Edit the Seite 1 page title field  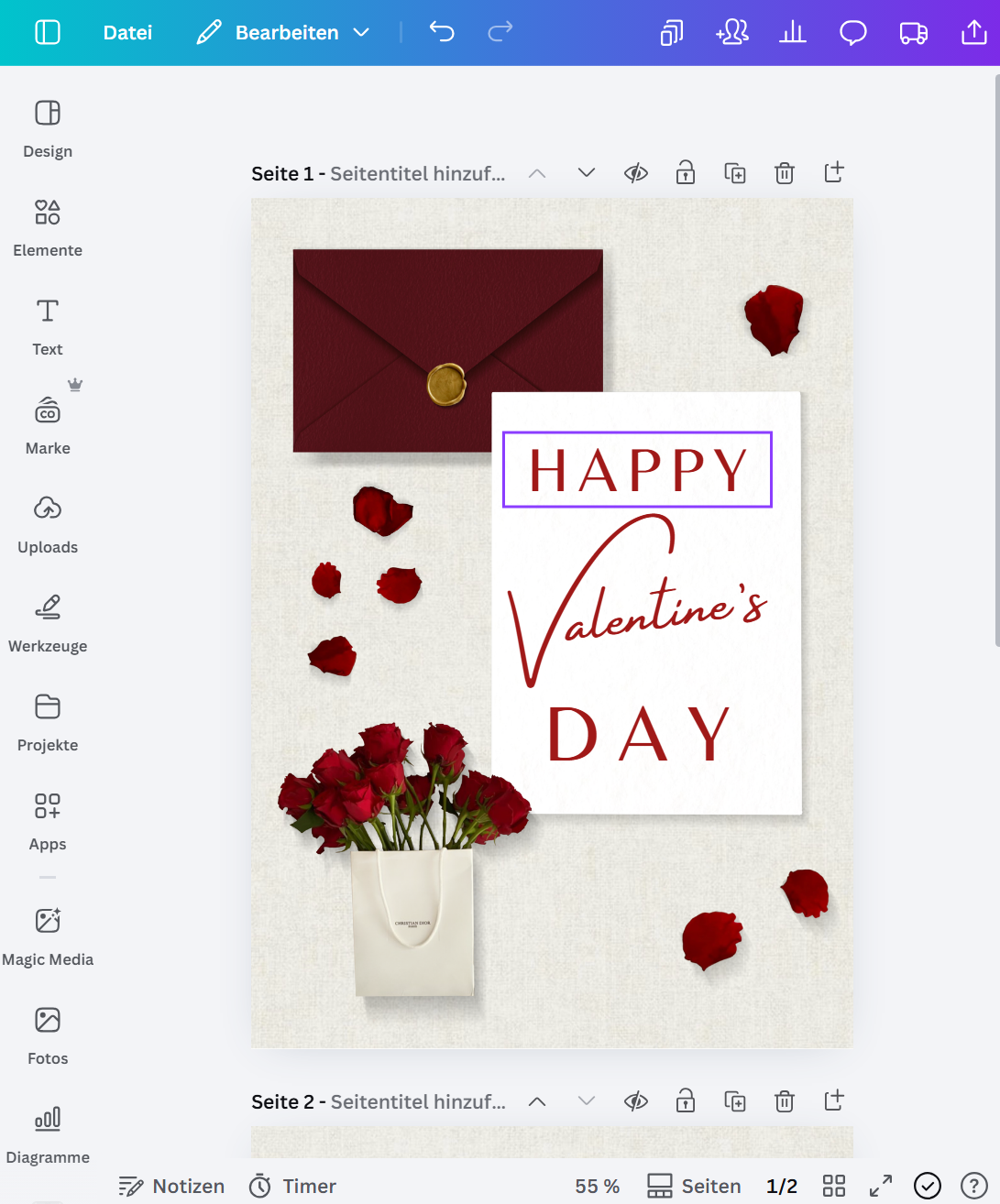[x=417, y=173]
